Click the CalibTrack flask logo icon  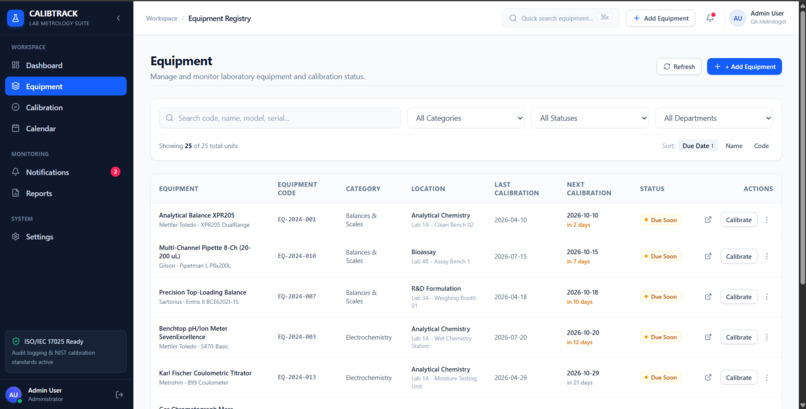click(x=15, y=18)
